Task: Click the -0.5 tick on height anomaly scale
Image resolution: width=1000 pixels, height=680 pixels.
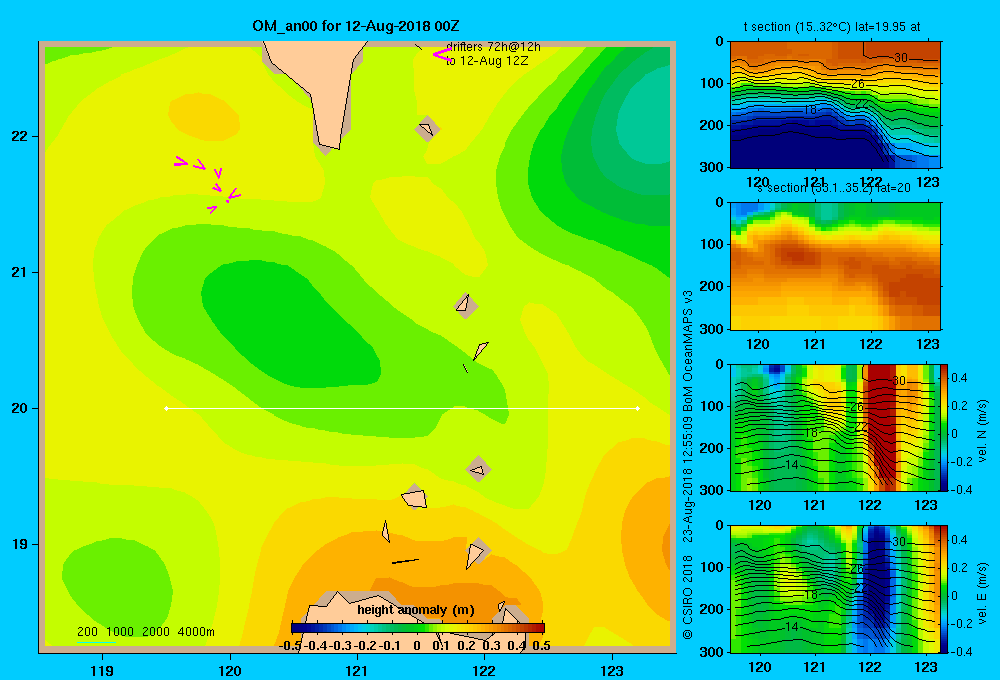Action: (290, 646)
